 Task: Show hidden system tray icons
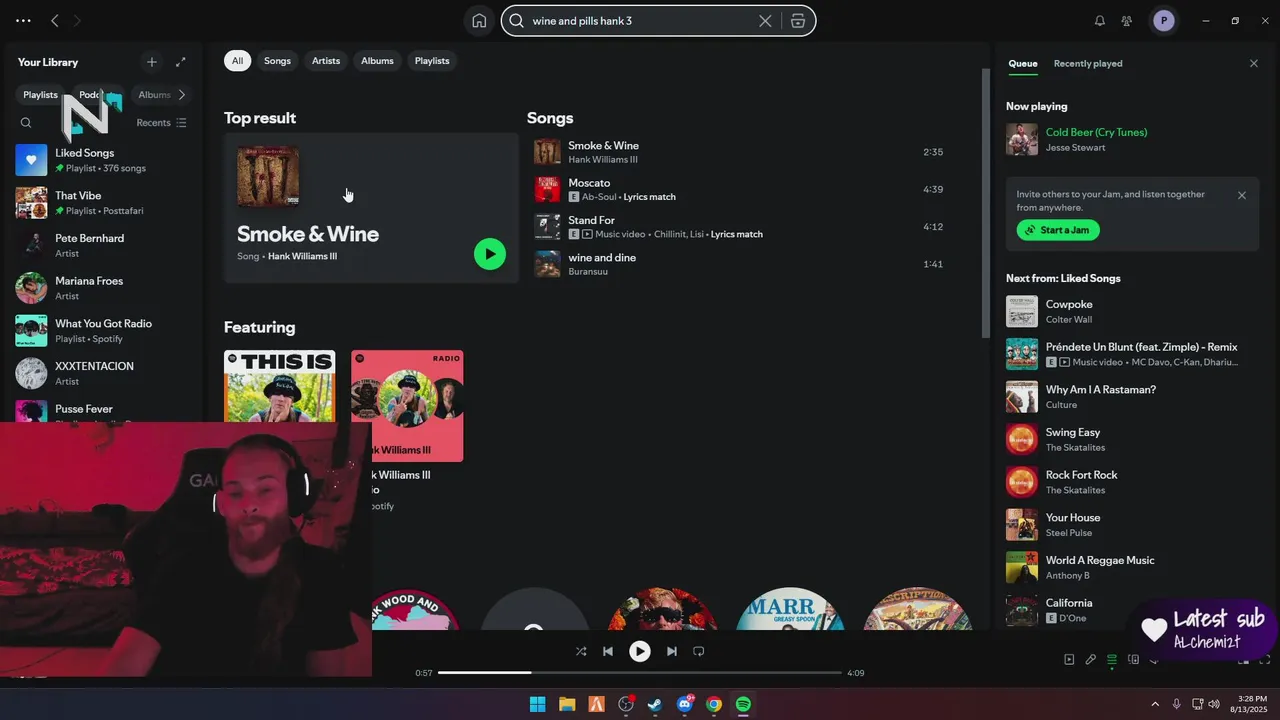1155,704
